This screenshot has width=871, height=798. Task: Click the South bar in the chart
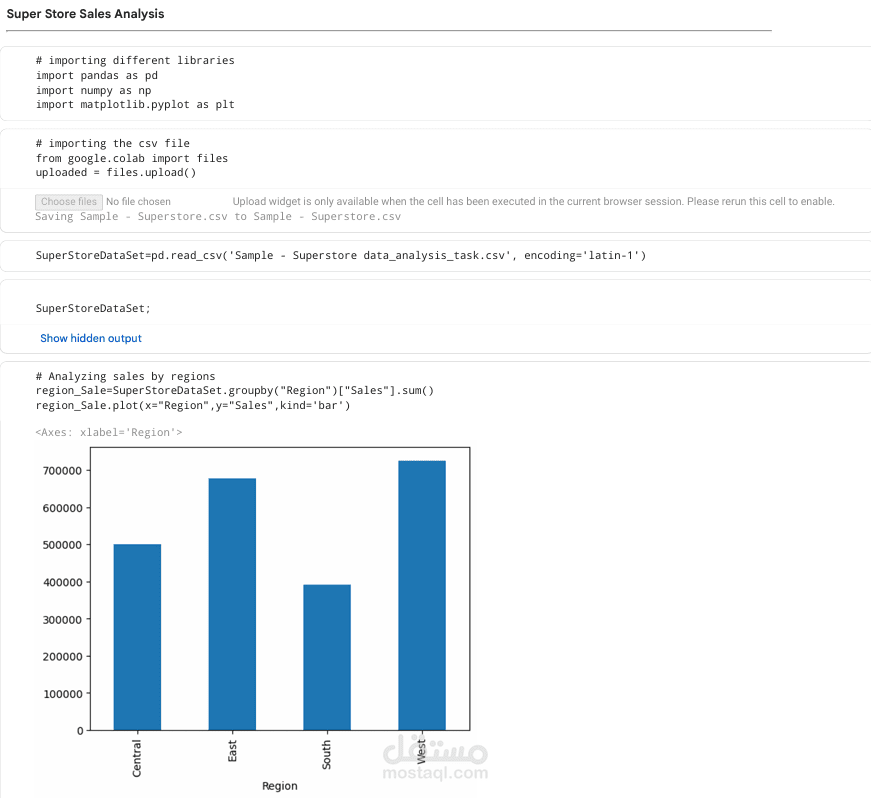coord(327,658)
